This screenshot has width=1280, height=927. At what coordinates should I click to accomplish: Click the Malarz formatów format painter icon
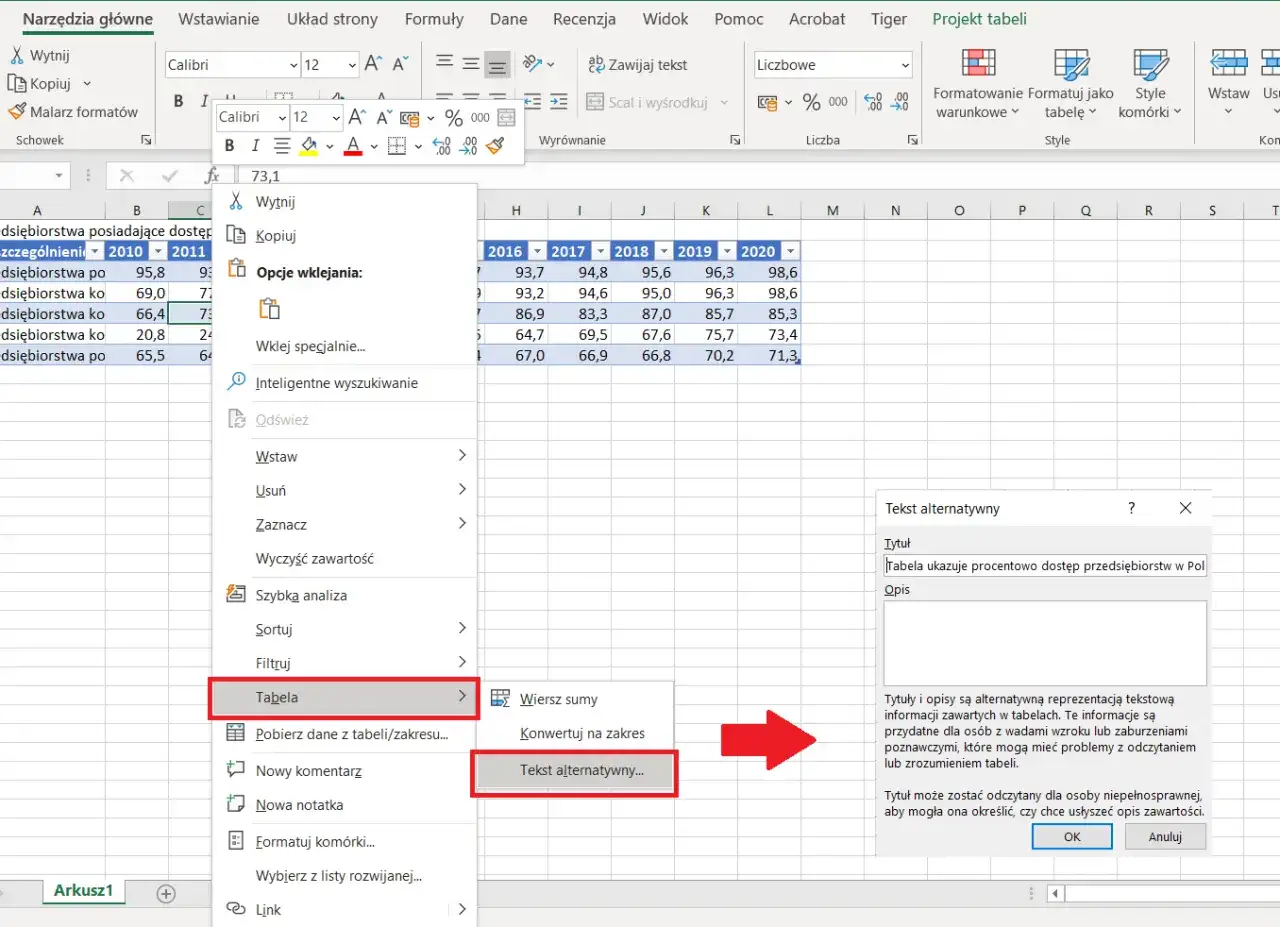tap(17, 112)
